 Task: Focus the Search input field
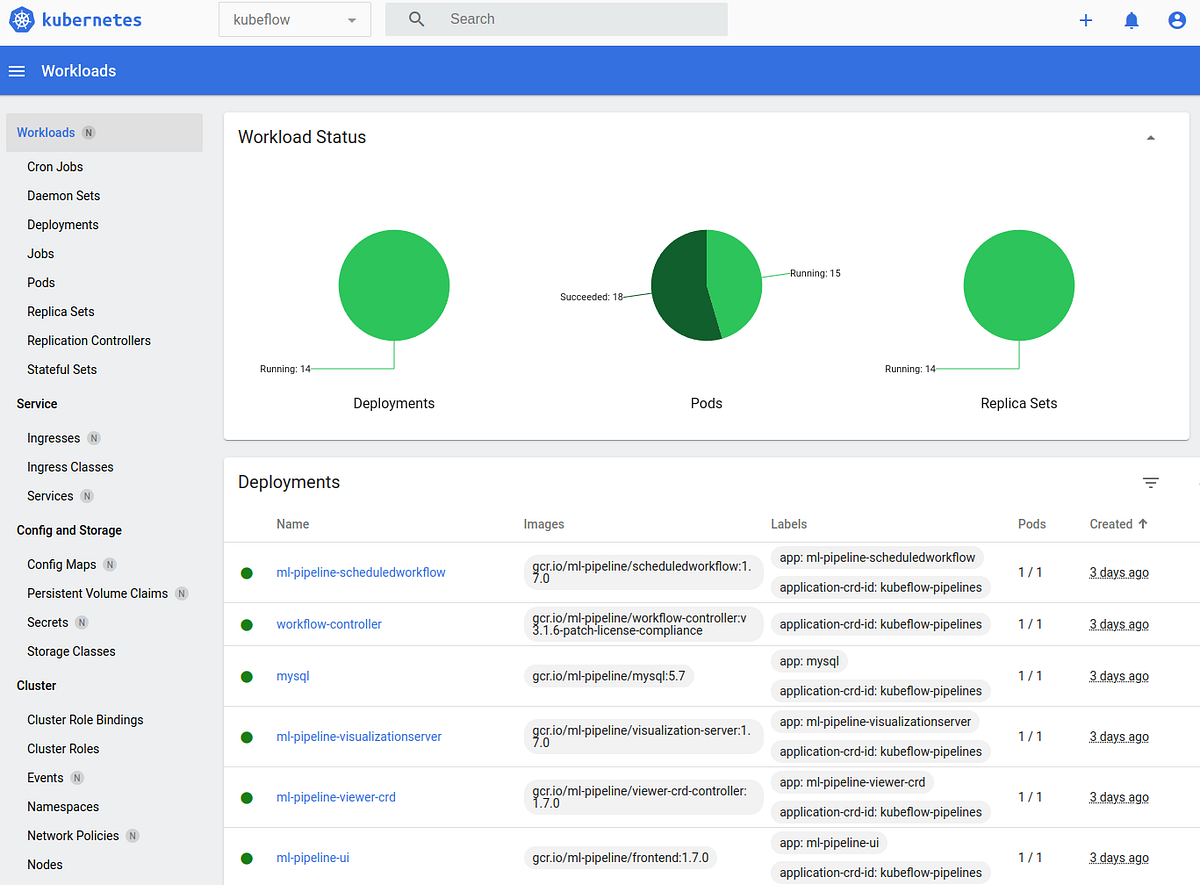pos(556,19)
